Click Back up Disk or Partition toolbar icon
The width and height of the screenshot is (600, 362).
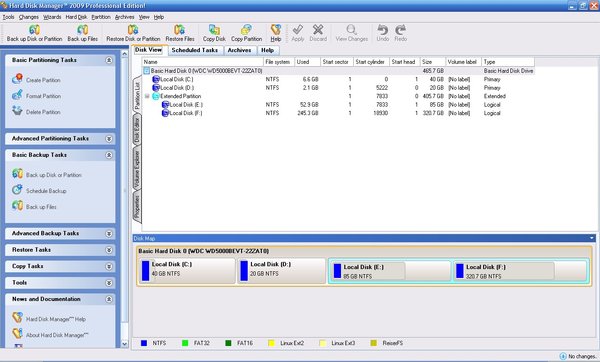coord(34,30)
